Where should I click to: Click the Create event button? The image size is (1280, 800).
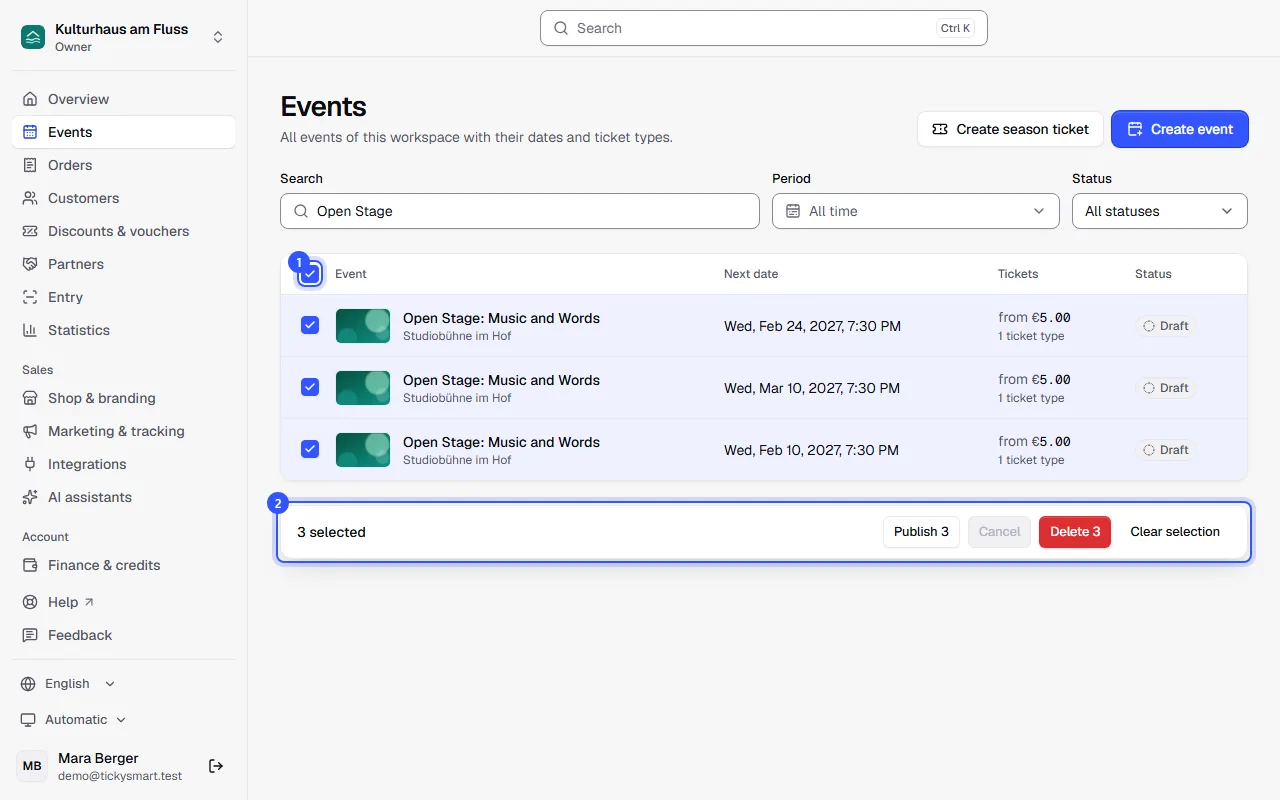pos(1180,129)
